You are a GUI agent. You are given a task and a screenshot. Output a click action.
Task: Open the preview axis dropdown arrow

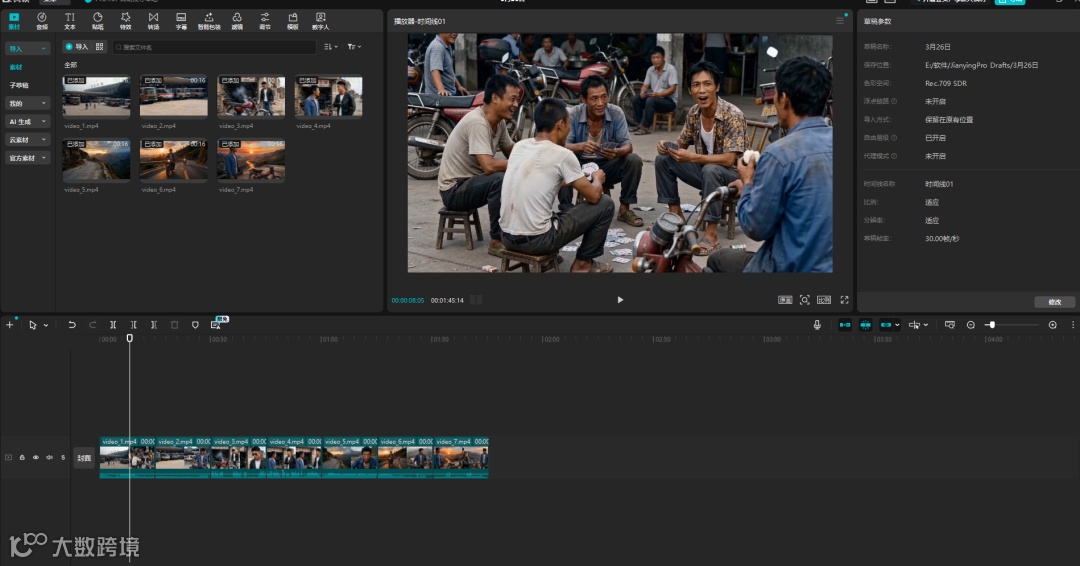point(926,325)
